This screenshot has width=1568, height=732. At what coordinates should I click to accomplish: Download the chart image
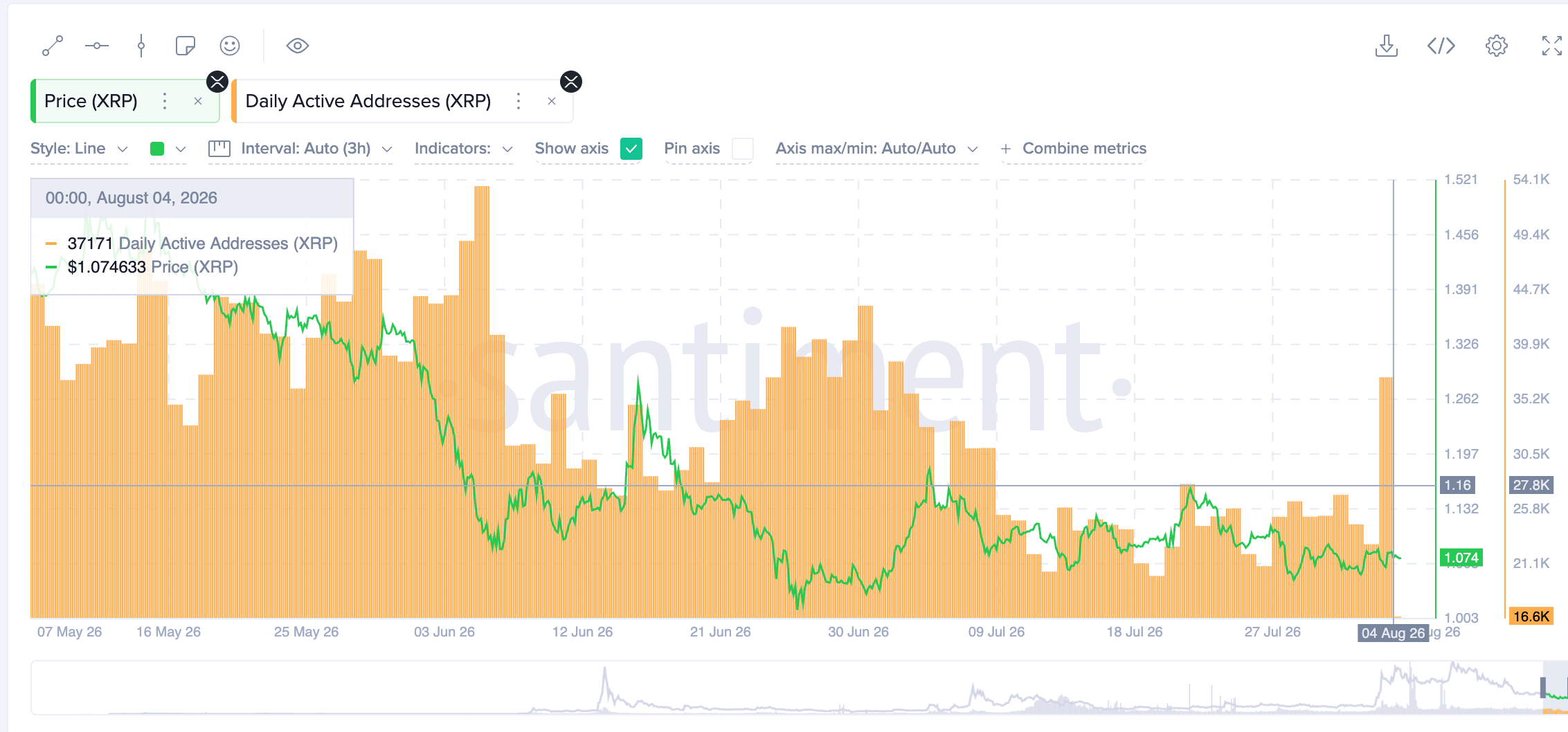click(1386, 46)
